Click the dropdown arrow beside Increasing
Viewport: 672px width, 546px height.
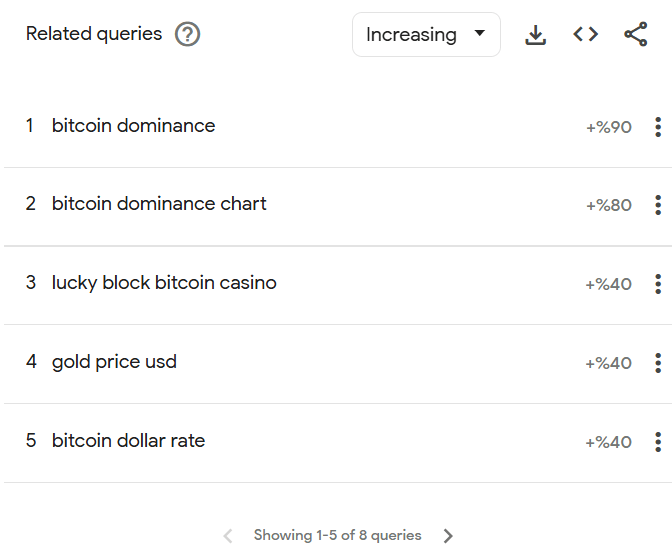coord(480,34)
